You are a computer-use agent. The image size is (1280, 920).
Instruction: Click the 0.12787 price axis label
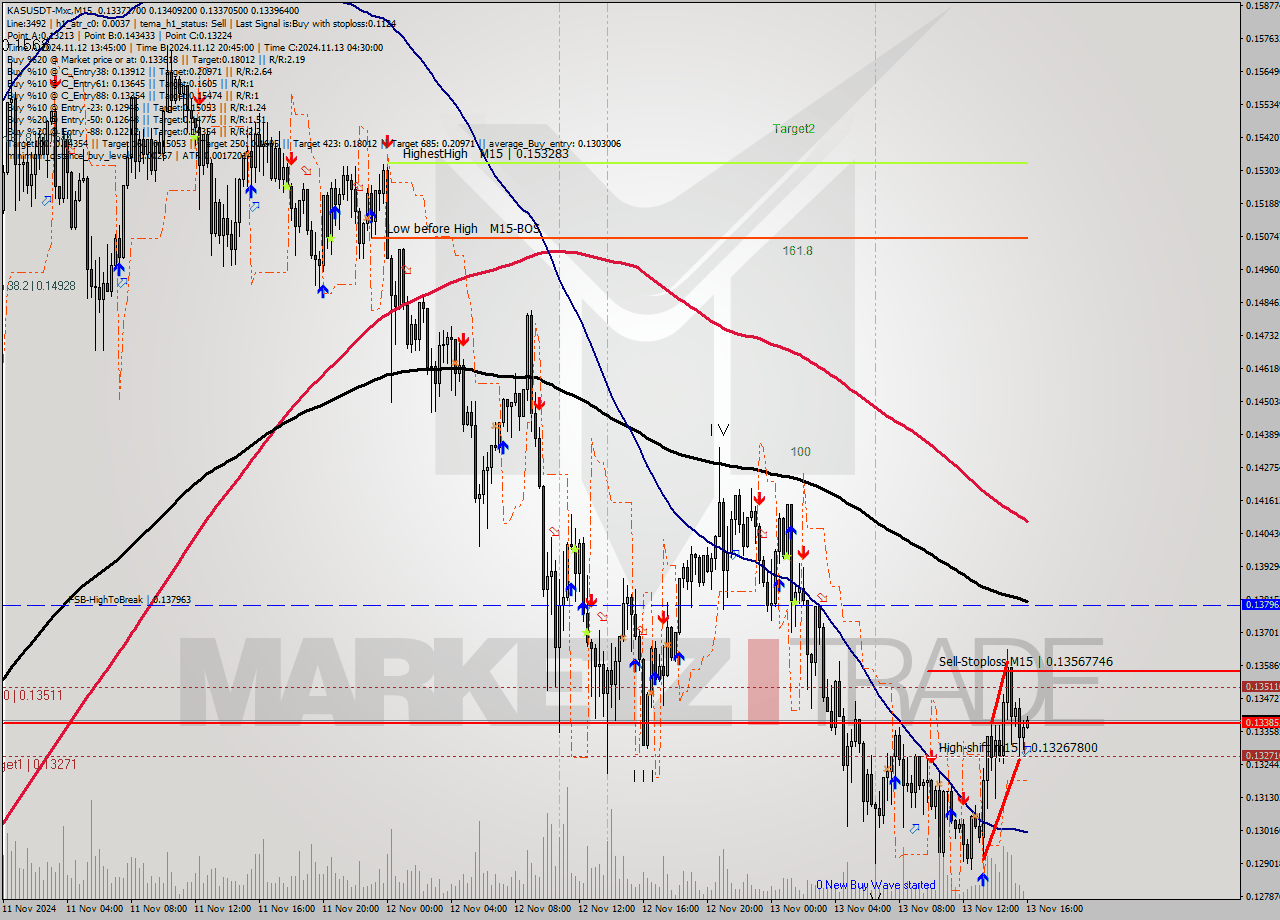(x=1262, y=896)
